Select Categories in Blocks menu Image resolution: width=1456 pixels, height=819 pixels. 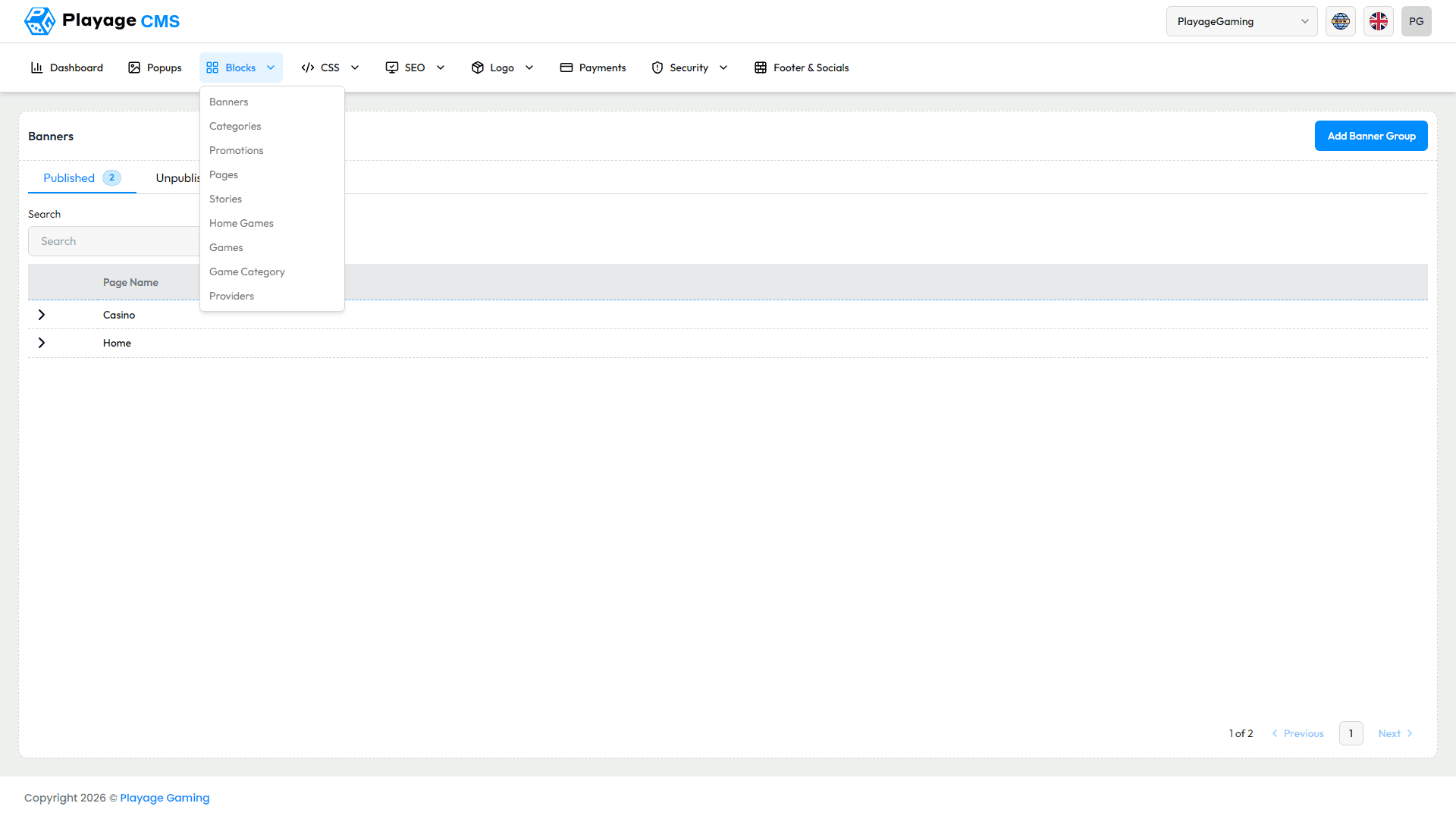[272, 126]
